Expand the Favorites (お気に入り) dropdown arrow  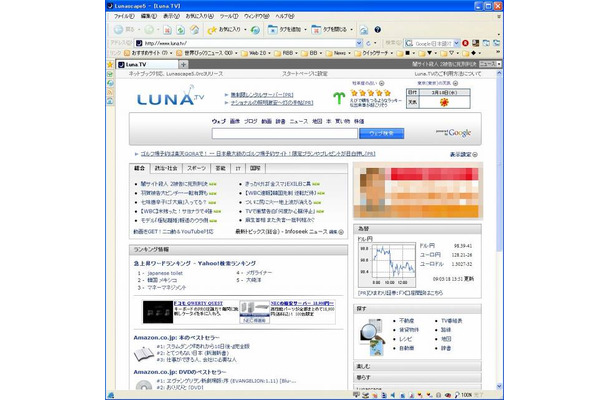click(x=245, y=30)
